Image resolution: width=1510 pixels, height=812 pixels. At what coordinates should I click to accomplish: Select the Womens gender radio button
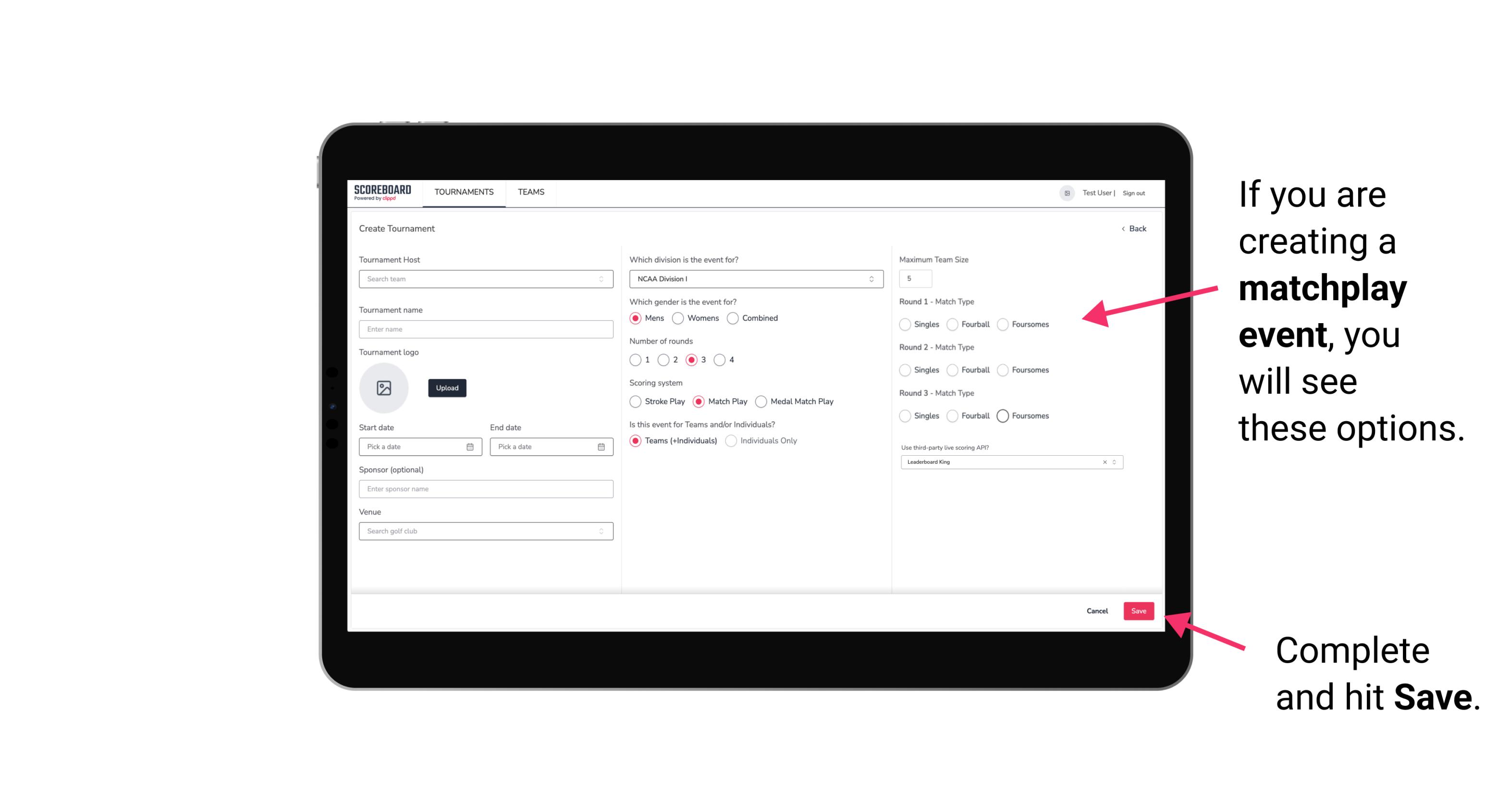click(x=678, y=318)
